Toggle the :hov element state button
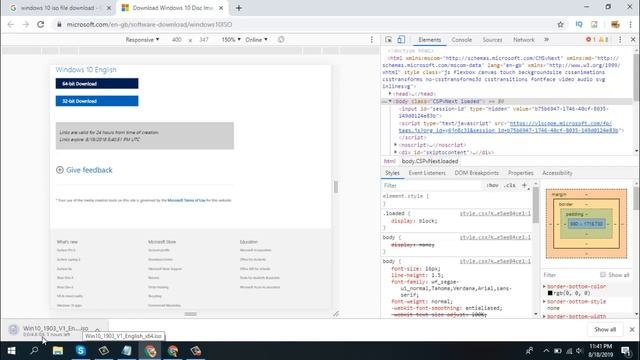Screen dimensions: 640x360 (493, 185)
